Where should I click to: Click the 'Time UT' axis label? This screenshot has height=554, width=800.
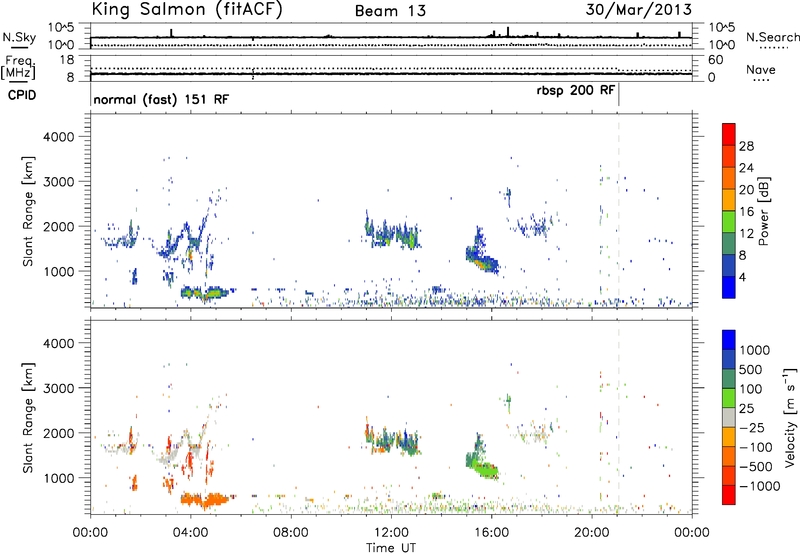click(390, 548)
